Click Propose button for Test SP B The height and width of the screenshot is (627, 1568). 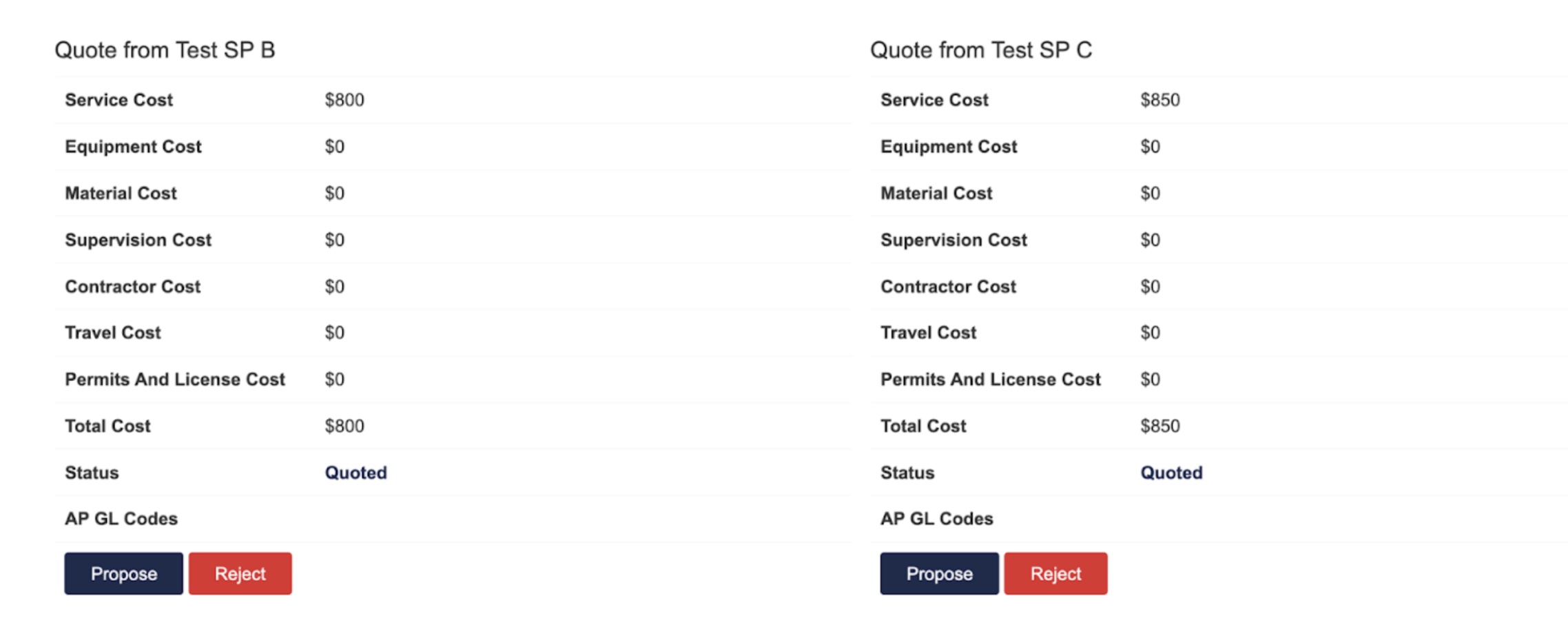click(x=123, y=573)
